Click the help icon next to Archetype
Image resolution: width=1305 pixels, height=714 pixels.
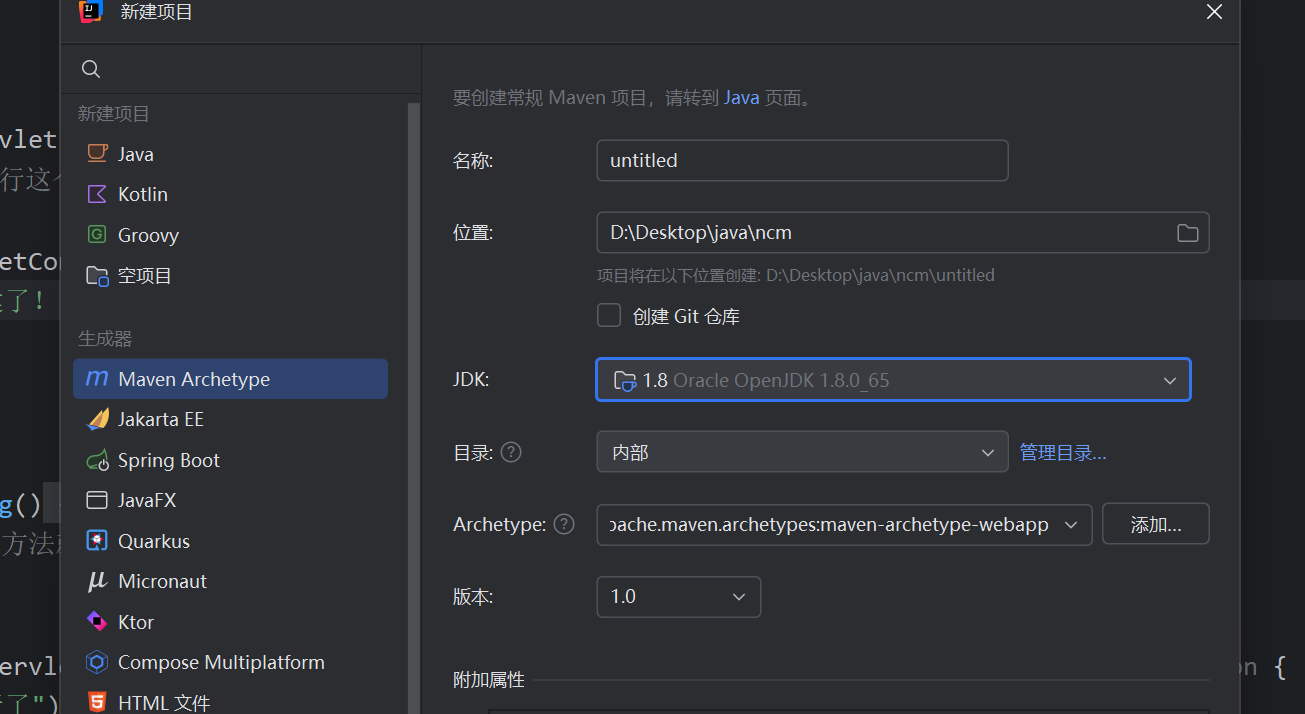click(x=564, y=524)
